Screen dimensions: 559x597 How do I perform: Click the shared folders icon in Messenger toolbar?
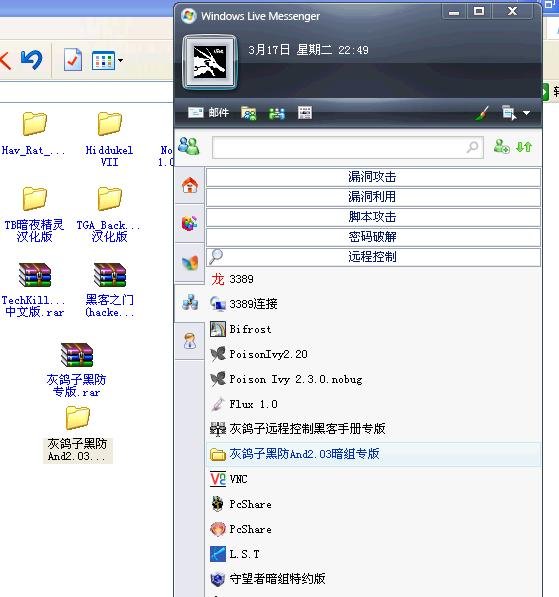[249, 113]
